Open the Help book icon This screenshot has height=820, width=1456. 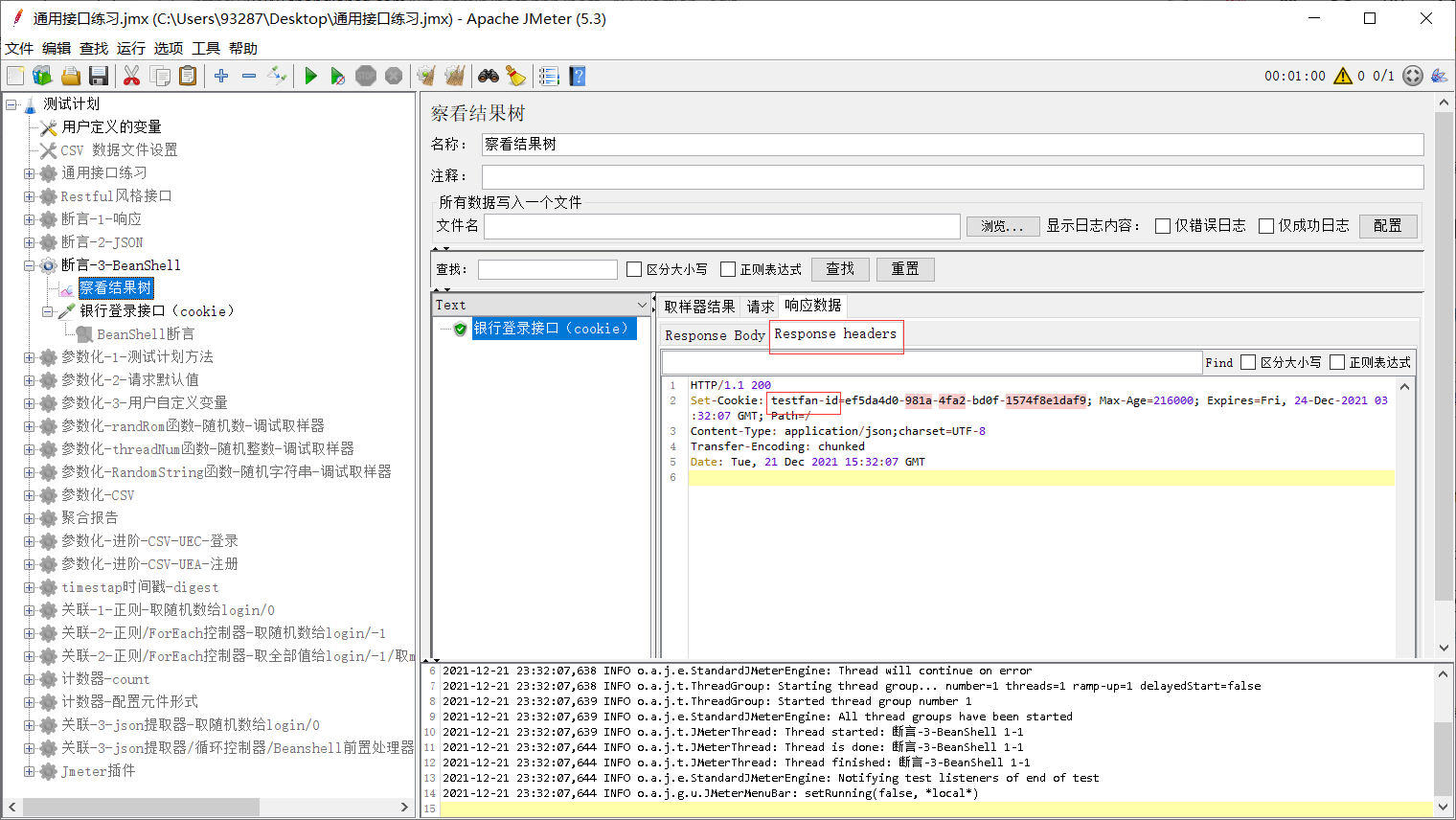577,76
